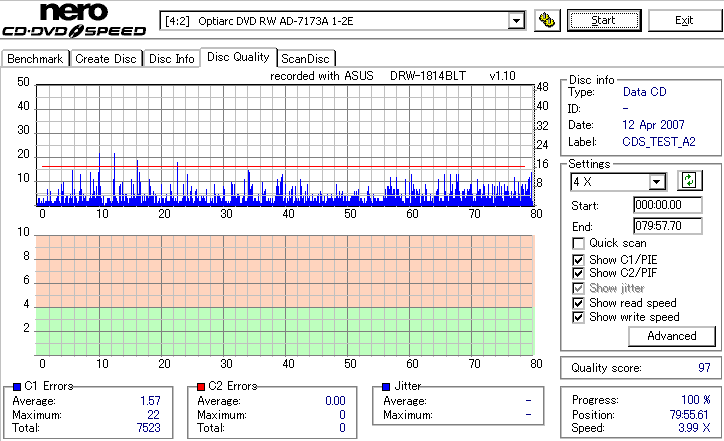Image resolution: width=724 pixels, height=441 pixels.
Task: Click the Position value 79:55.61
Action: [689, 414]
